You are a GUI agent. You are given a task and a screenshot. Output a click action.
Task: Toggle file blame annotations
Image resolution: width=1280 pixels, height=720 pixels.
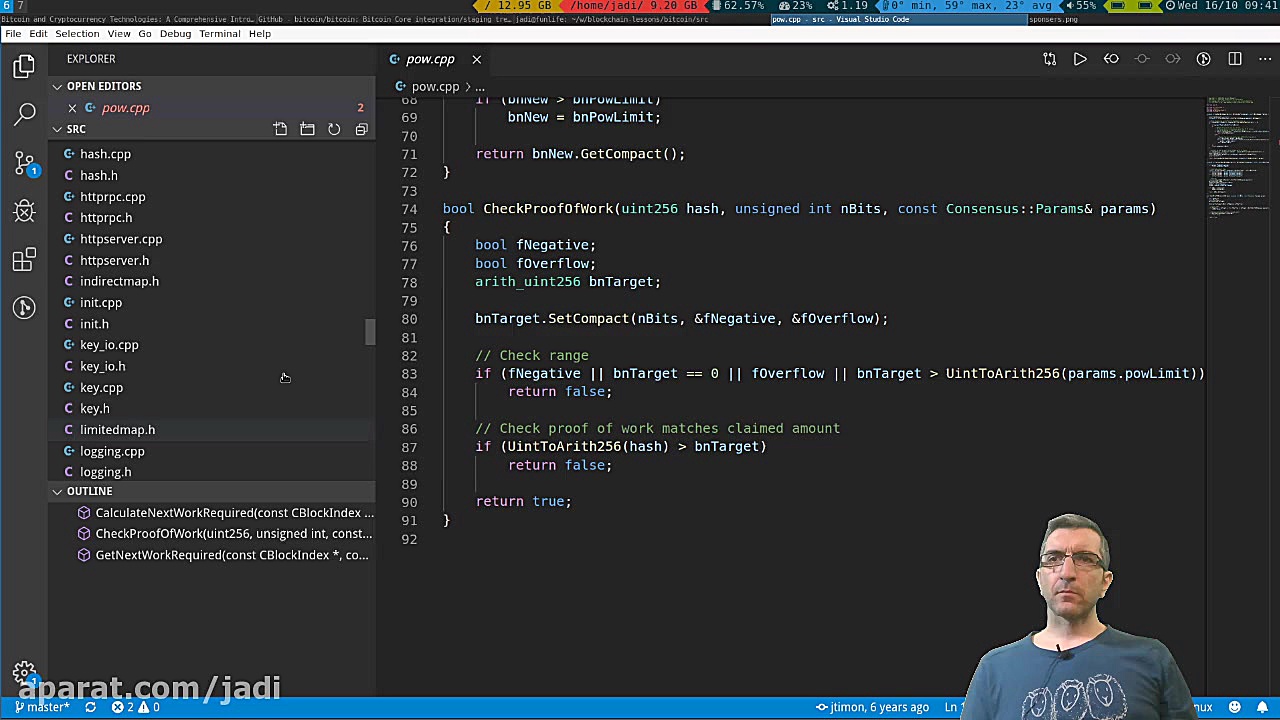click(x=1204, y=59)
